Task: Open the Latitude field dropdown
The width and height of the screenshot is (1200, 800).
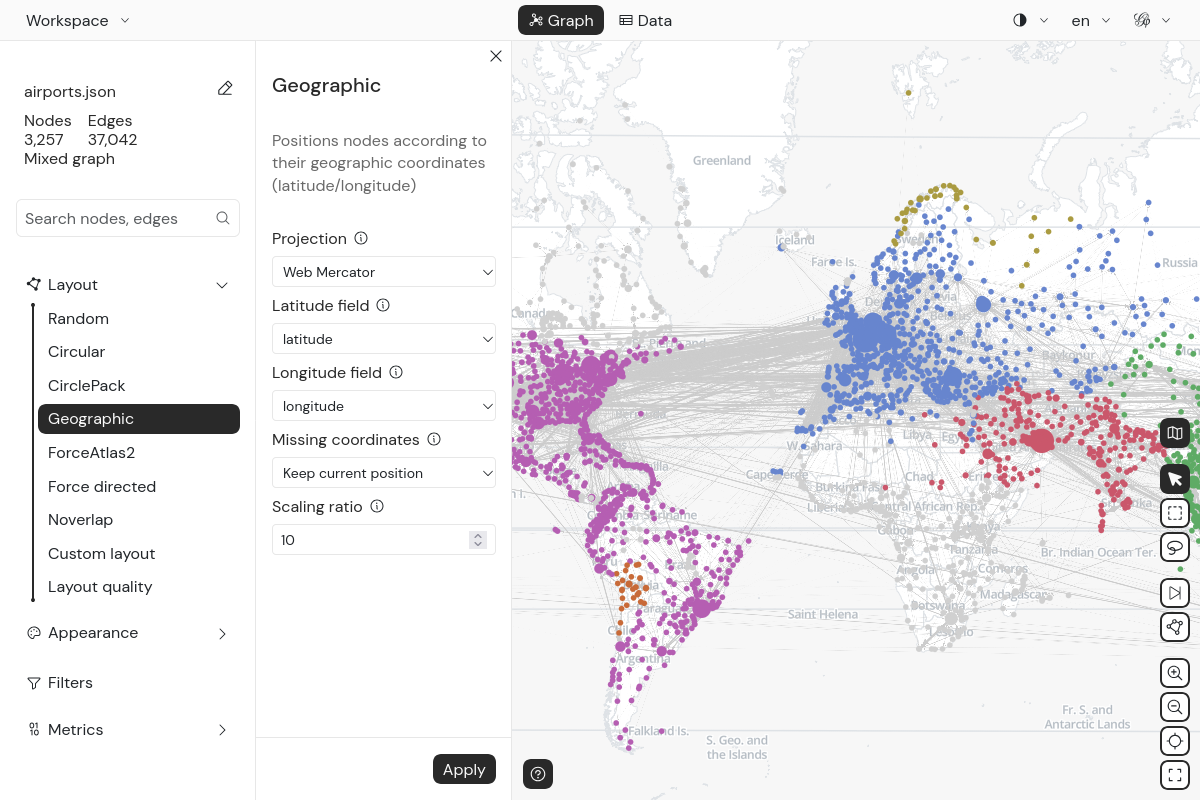Action: (x=384, y=339)
